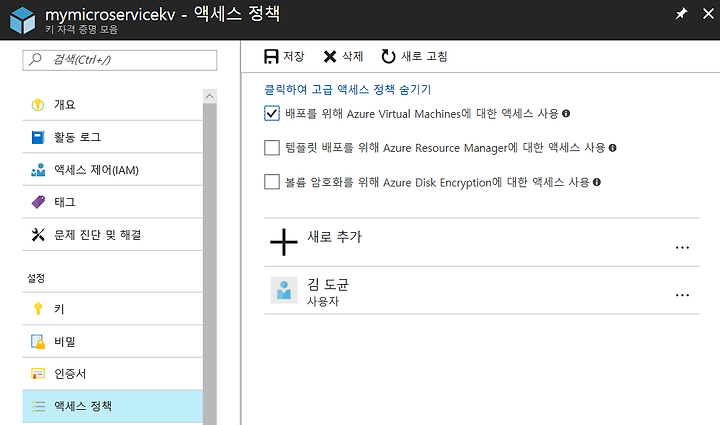
Task: Click the save floppy disk icon
Action: click(x=271, y=56)
